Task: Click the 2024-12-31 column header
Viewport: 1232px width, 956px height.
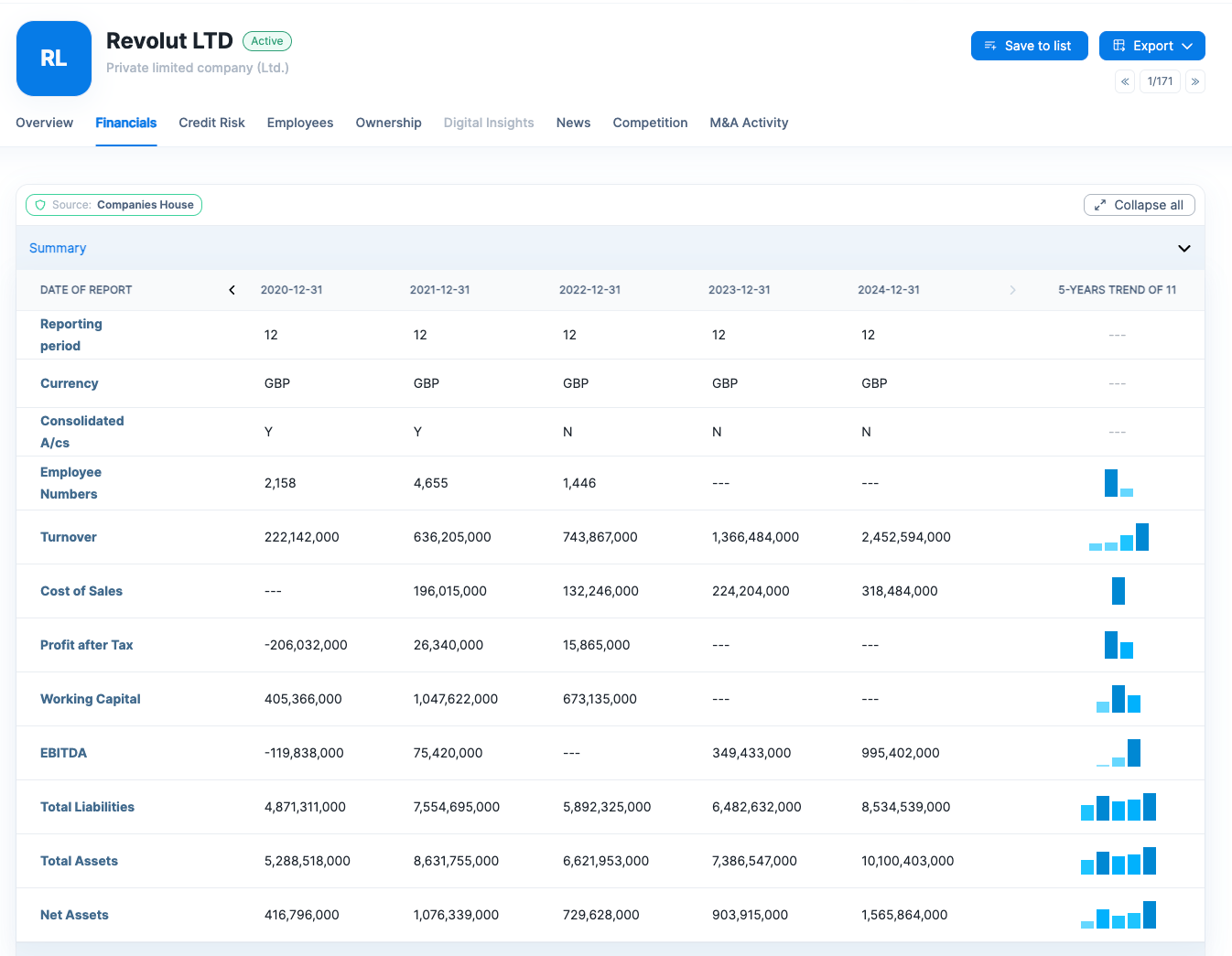Action: pyautogui.click(x=889, y=290)
